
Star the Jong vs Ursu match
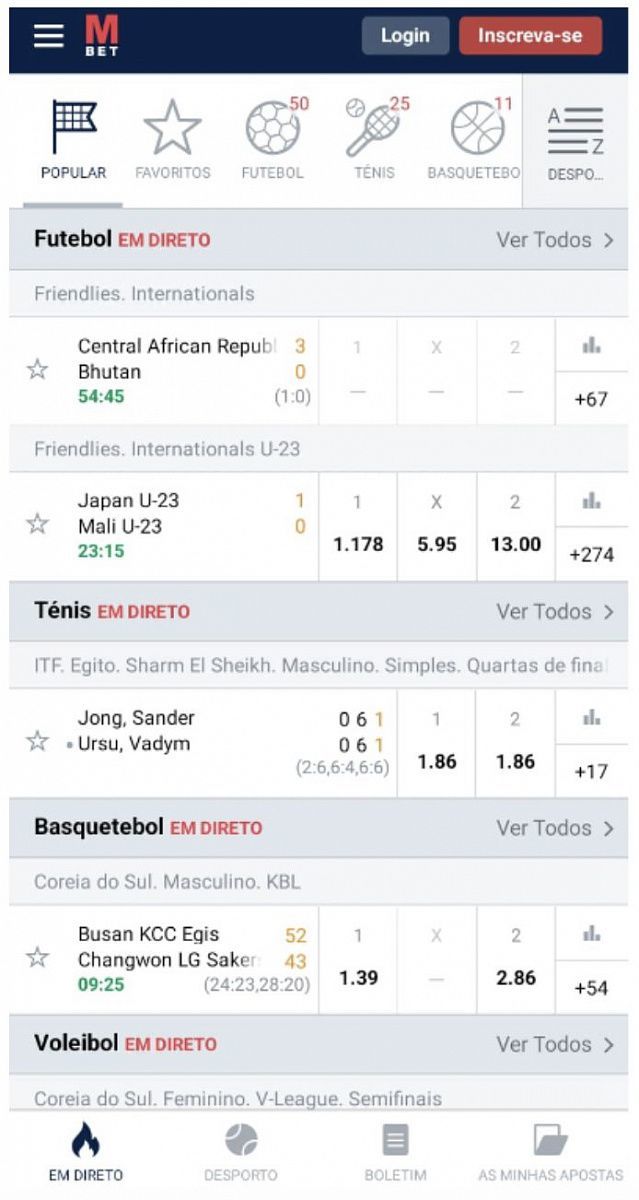[38, 741]
